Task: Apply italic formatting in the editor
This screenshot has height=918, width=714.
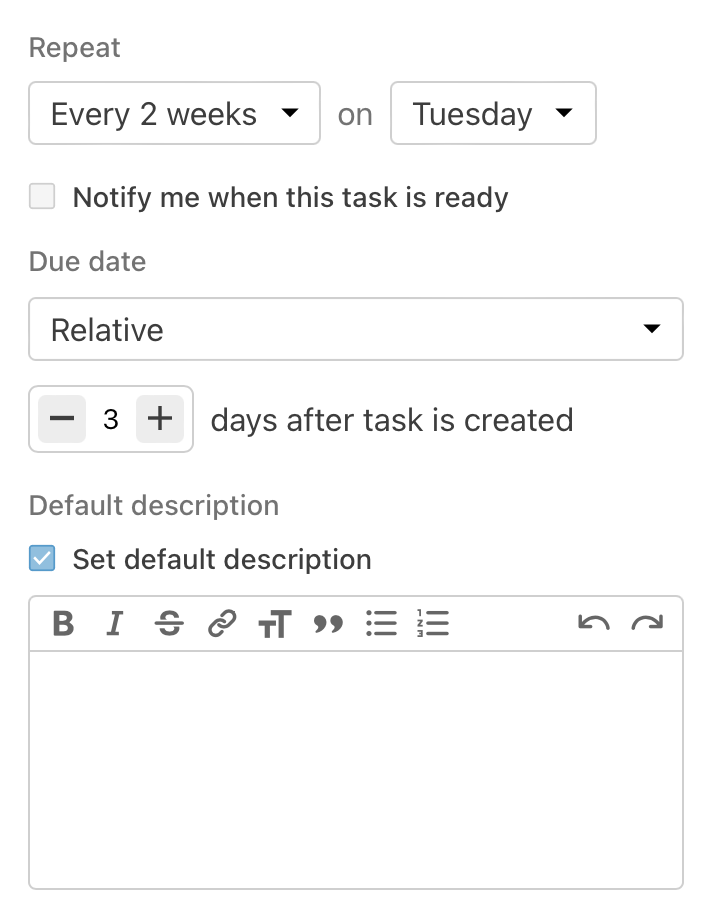Action: point(115,625)
